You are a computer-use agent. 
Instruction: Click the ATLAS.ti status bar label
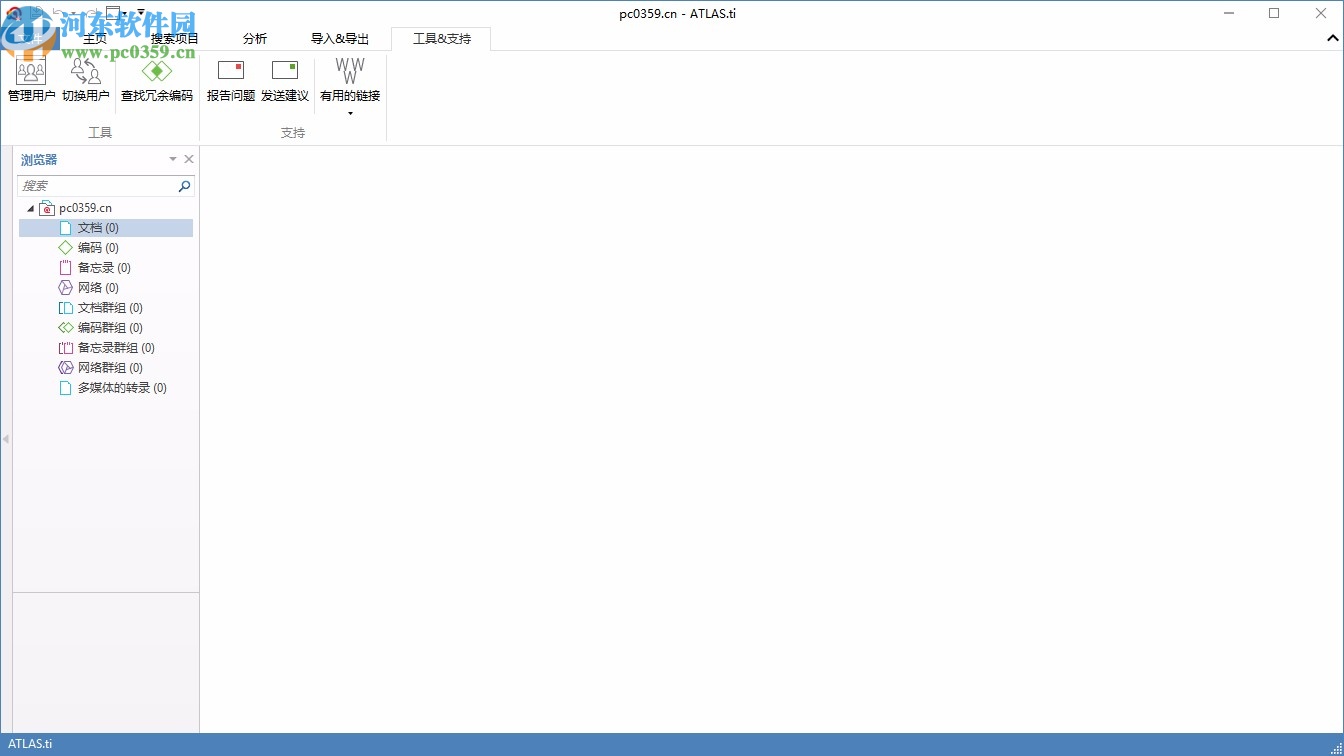[x=30, y=744]
